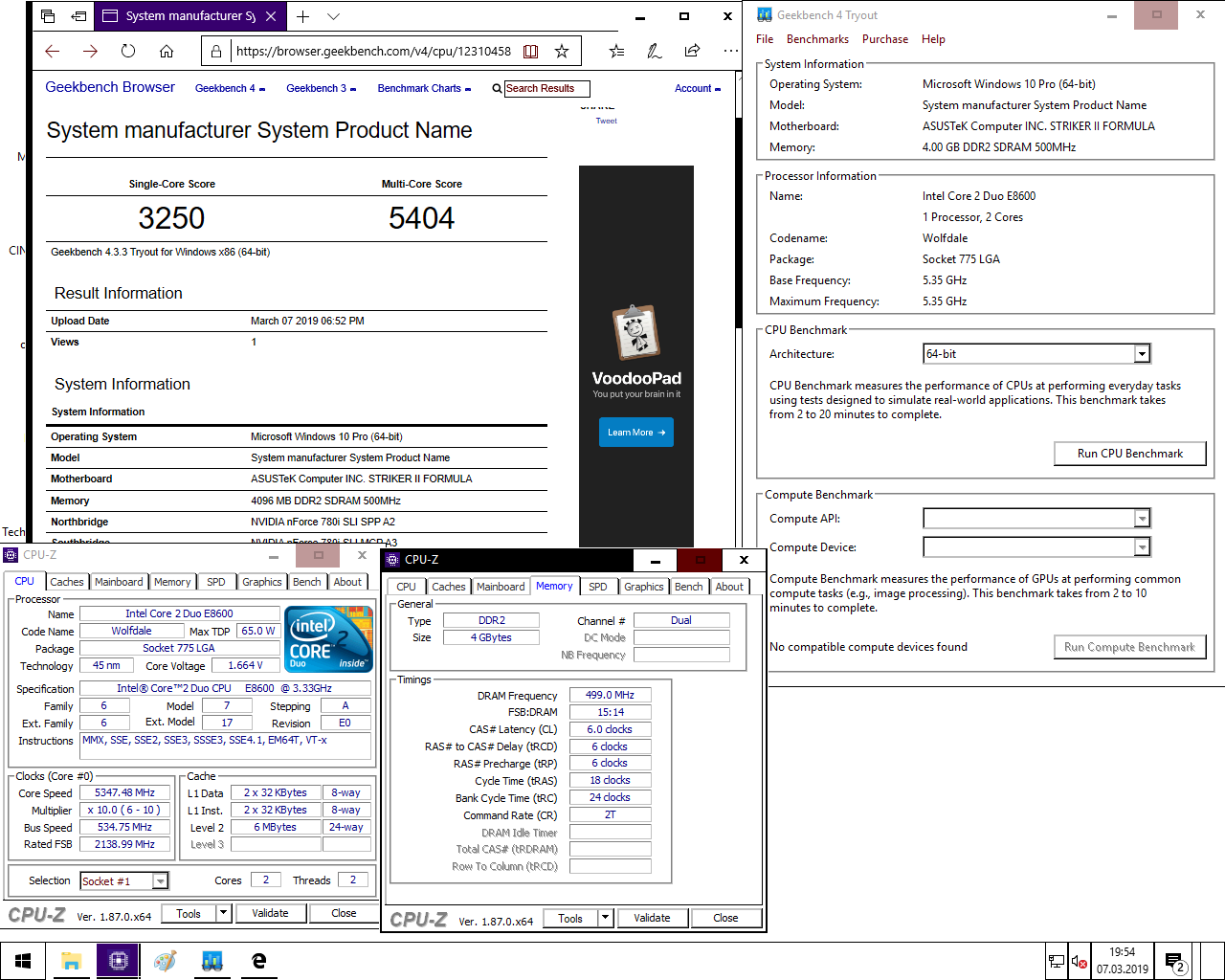The width and height of the screenshot is (1225, 980).
Task: Click Learn More on VoodooPad ad
Action: pos(635,433)
